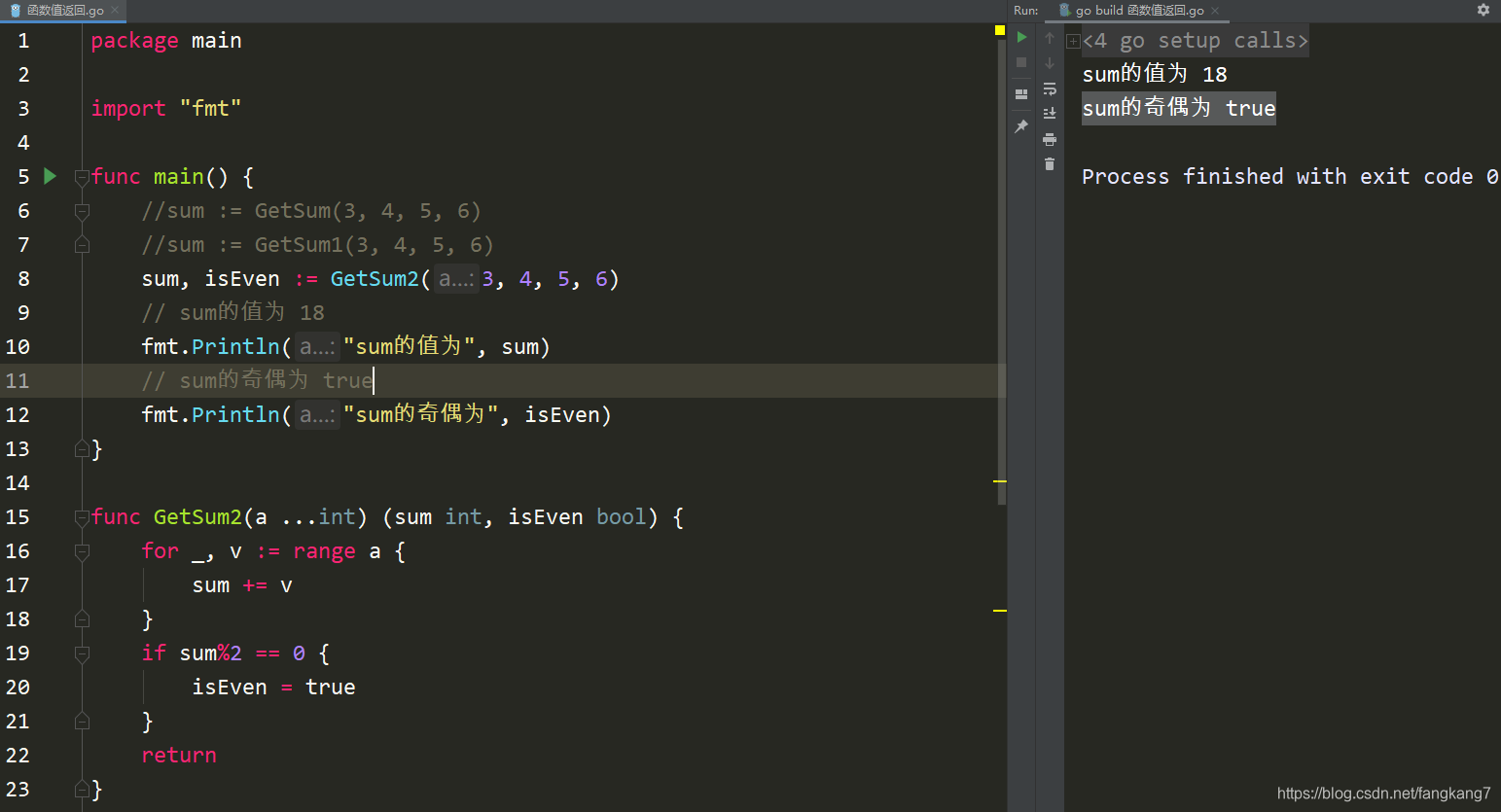
Task: Click the parameter hint on line 10 Println
Action: pos(317,347)
